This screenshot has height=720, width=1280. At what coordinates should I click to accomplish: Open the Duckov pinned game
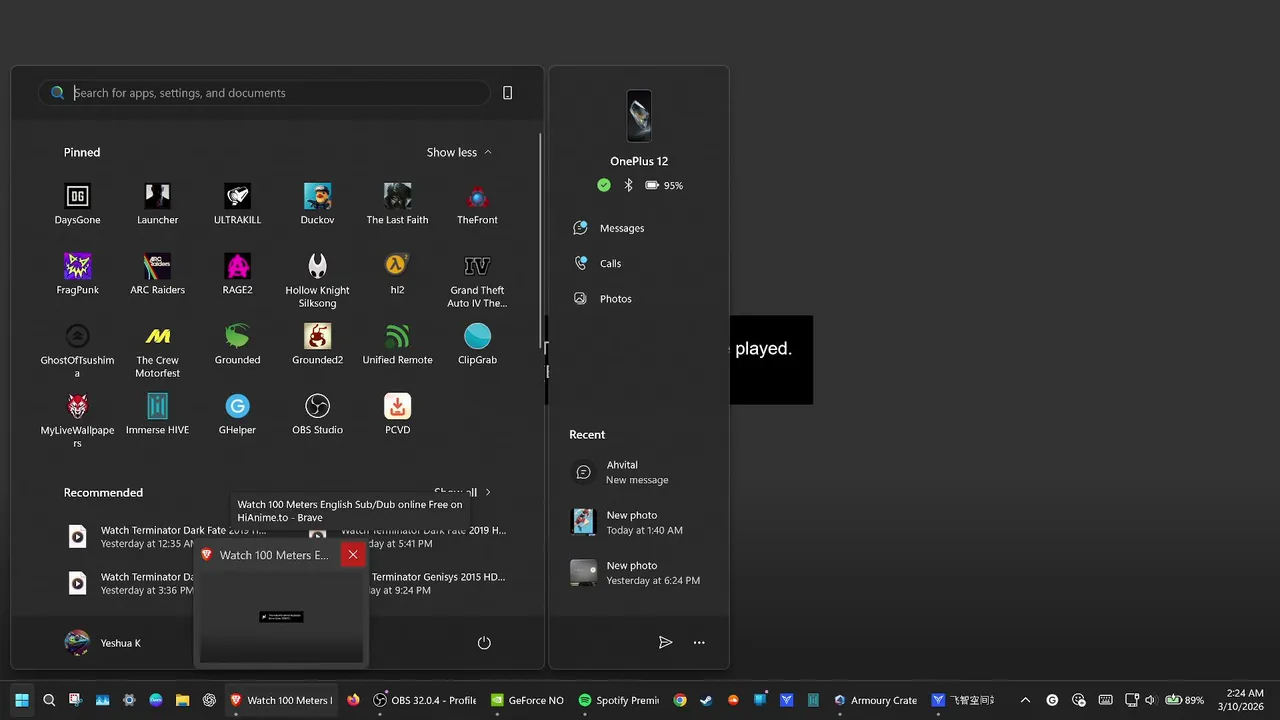pyautogui.click(x=317, y=204)
